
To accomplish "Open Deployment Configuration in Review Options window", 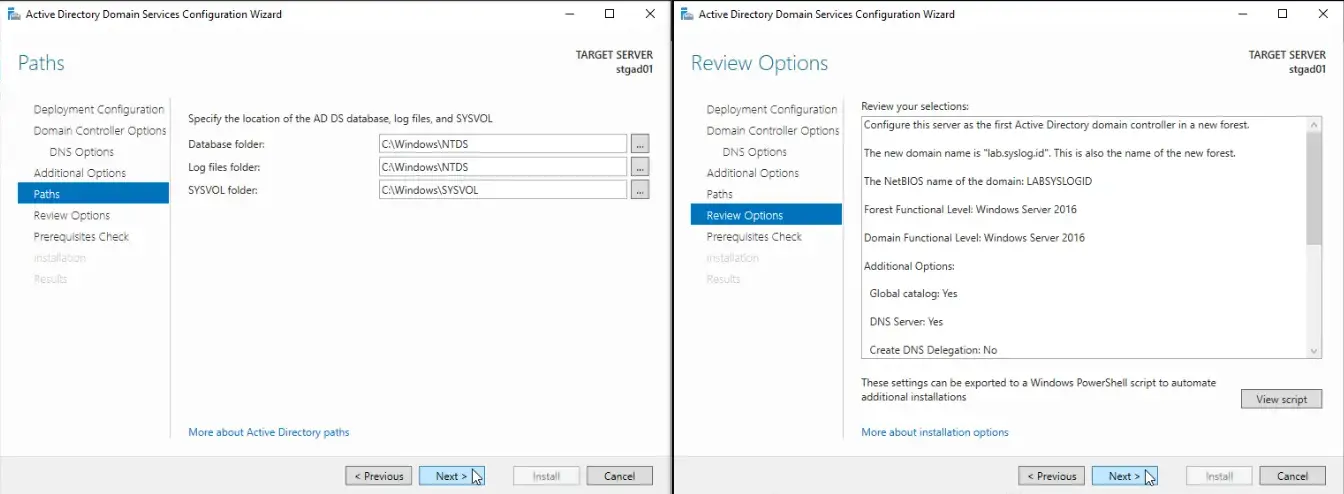I will [x=771, y=110].
